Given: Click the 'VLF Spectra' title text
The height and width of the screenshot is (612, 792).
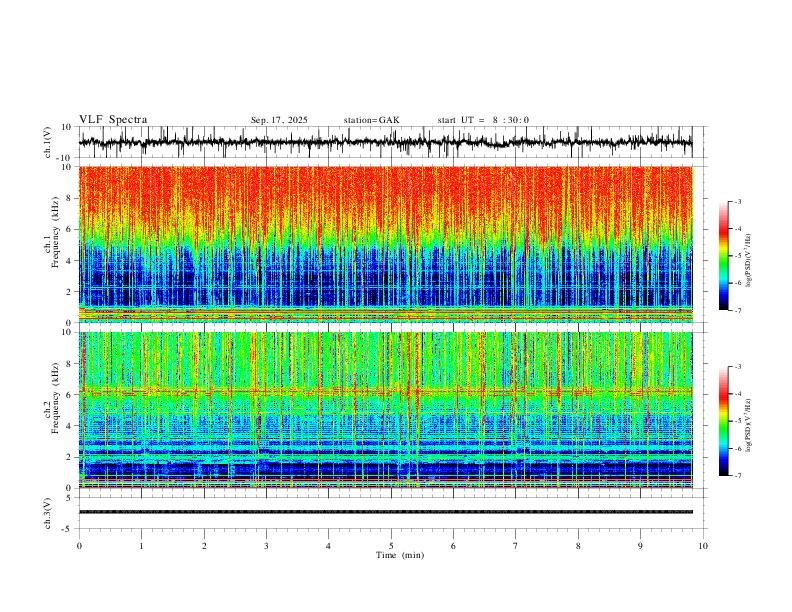Looking at the screenshot, I should pos(113,120).
